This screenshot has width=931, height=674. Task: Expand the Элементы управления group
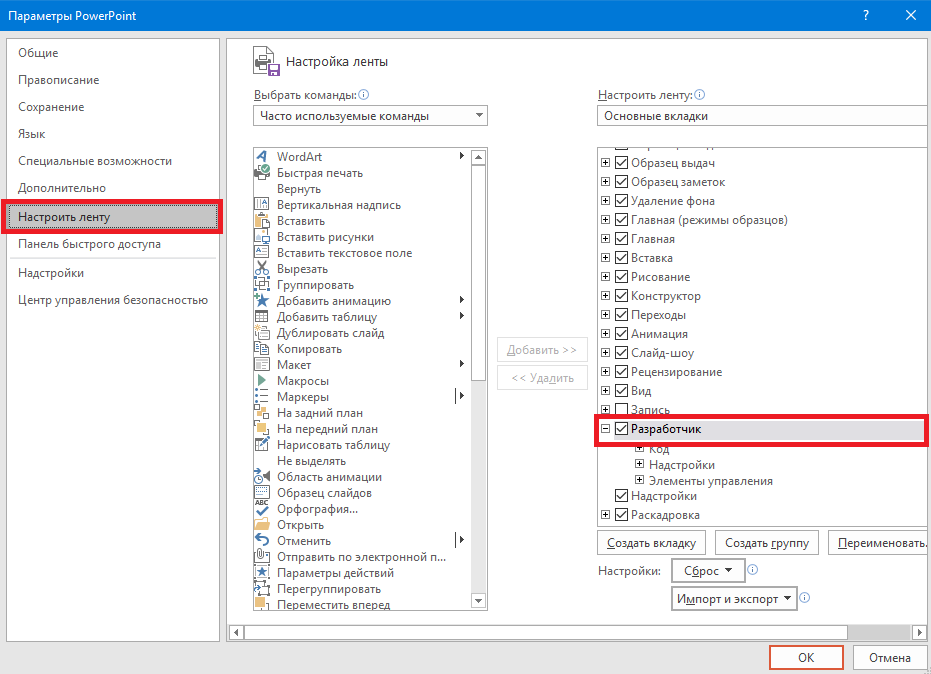(639, 480)
